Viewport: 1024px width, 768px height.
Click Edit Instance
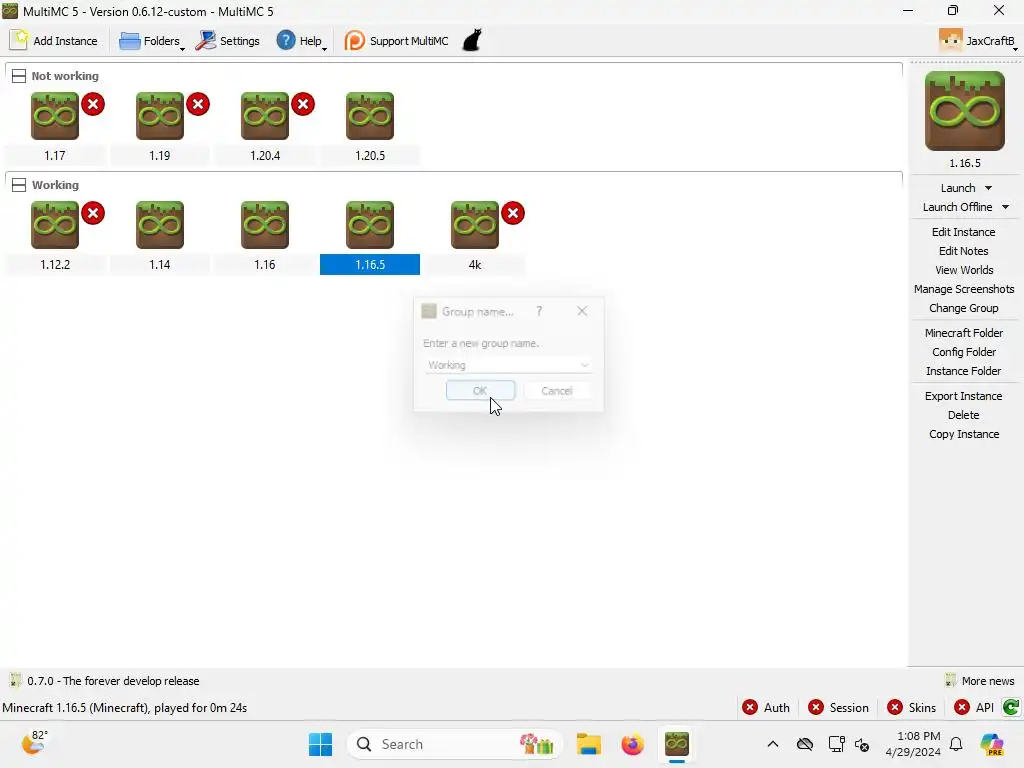point(964,232)
